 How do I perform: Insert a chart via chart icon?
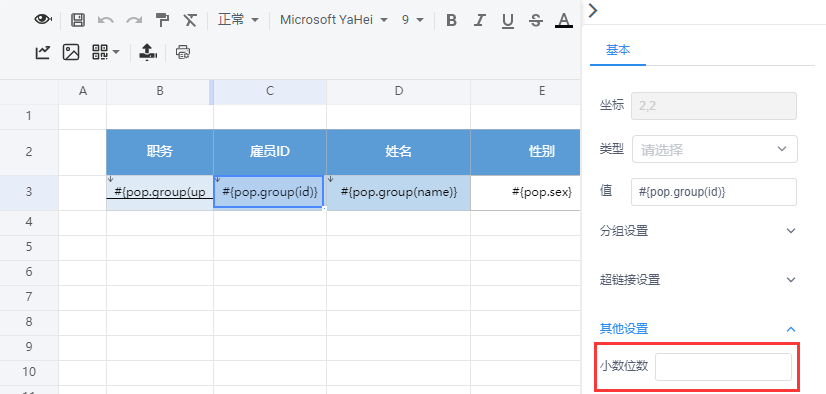43,52
